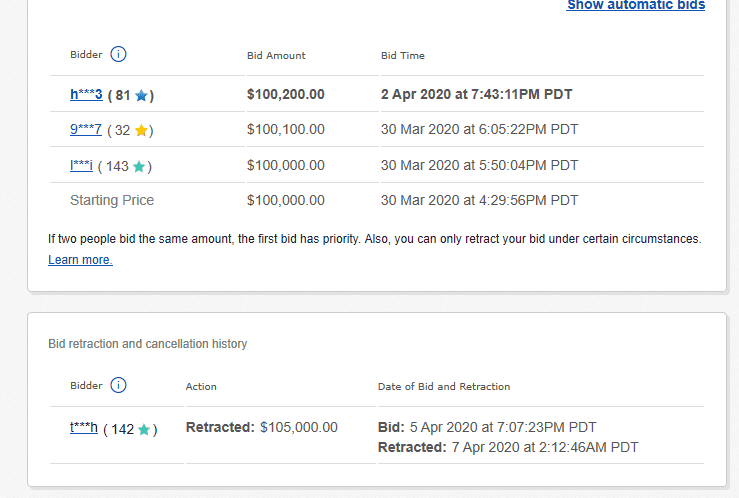
Task: Click the Bid retraction and cancellation history heading
Action: [x=148, y=344]
